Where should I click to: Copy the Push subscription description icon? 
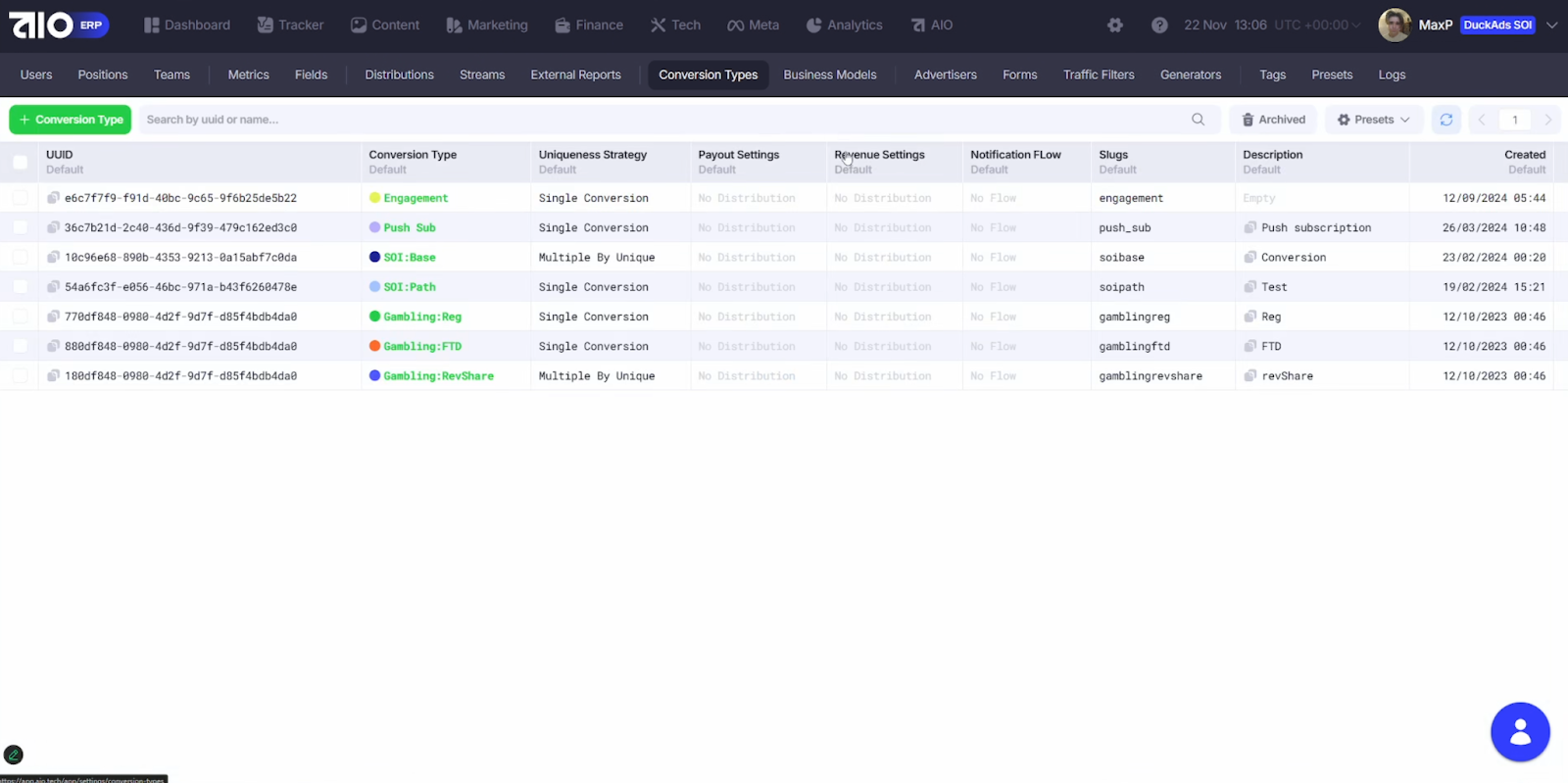click(x=1249, y=227)
